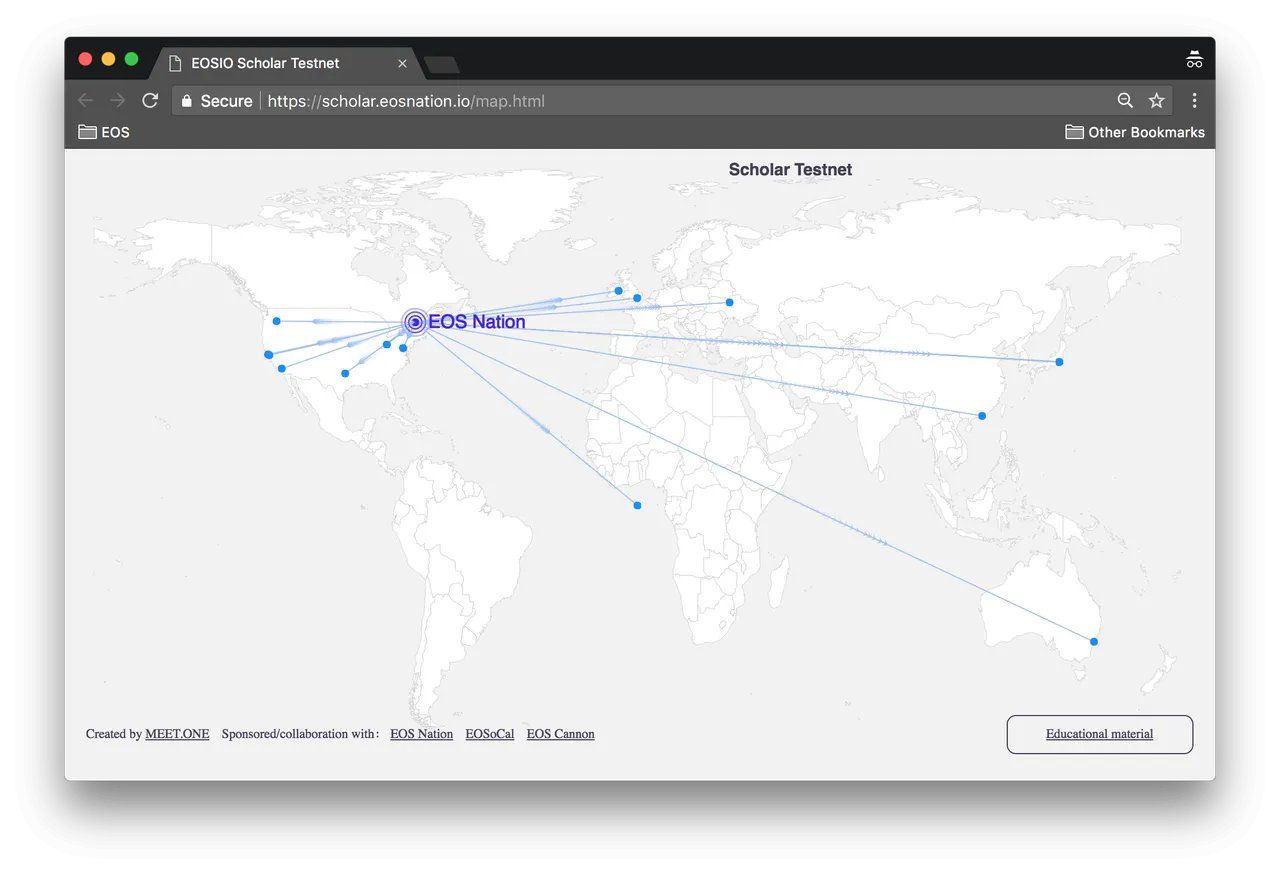This screenshot has height=873, width=1280.
Task: Click the Secure padlock icon
Action: [x=186, y=101]
